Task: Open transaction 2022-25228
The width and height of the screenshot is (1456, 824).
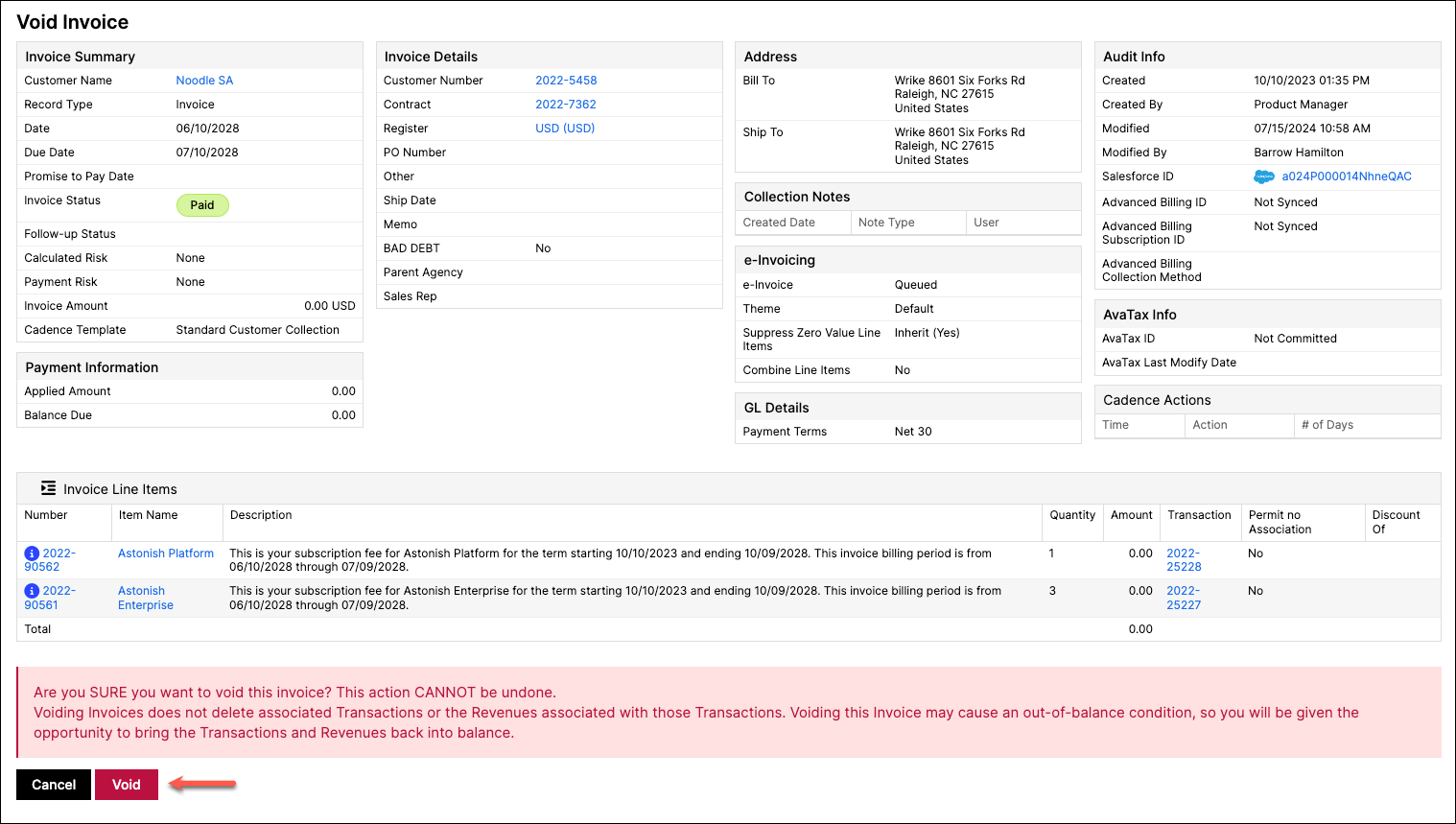Action: tap(1184, 560)
